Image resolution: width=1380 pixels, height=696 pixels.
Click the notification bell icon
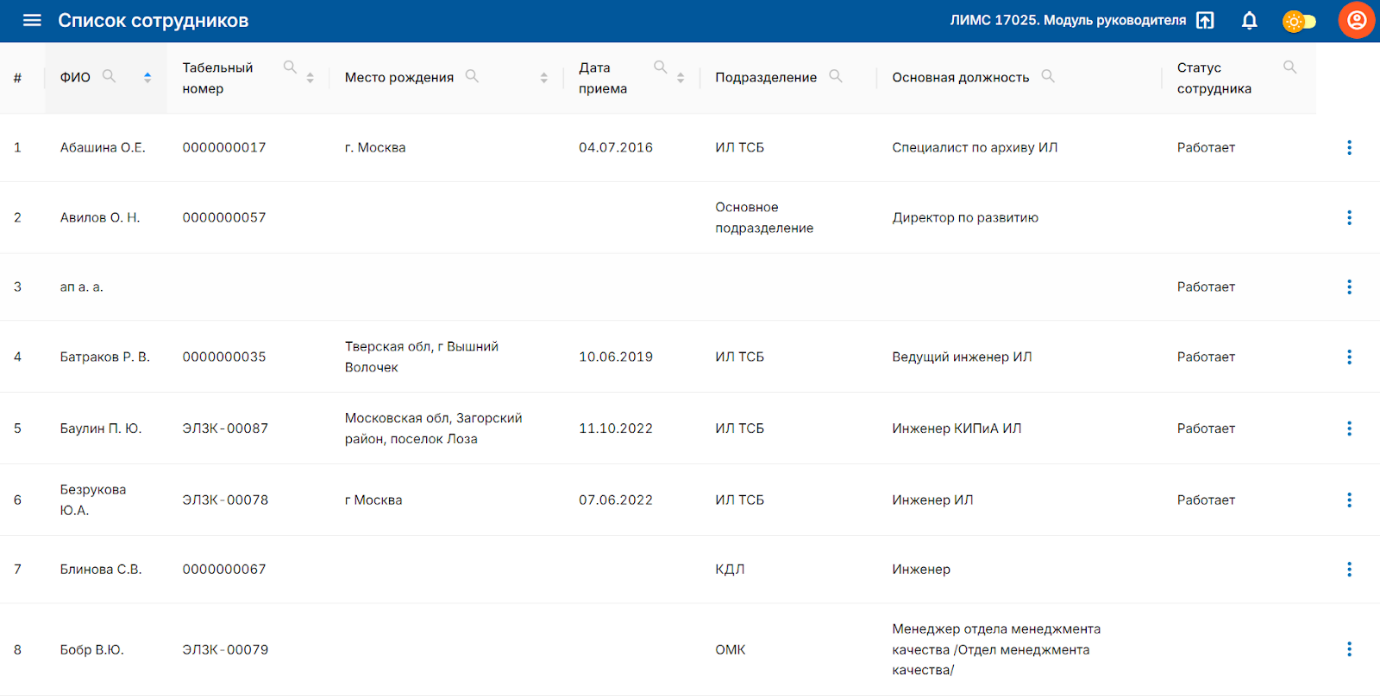point(1249,21)
